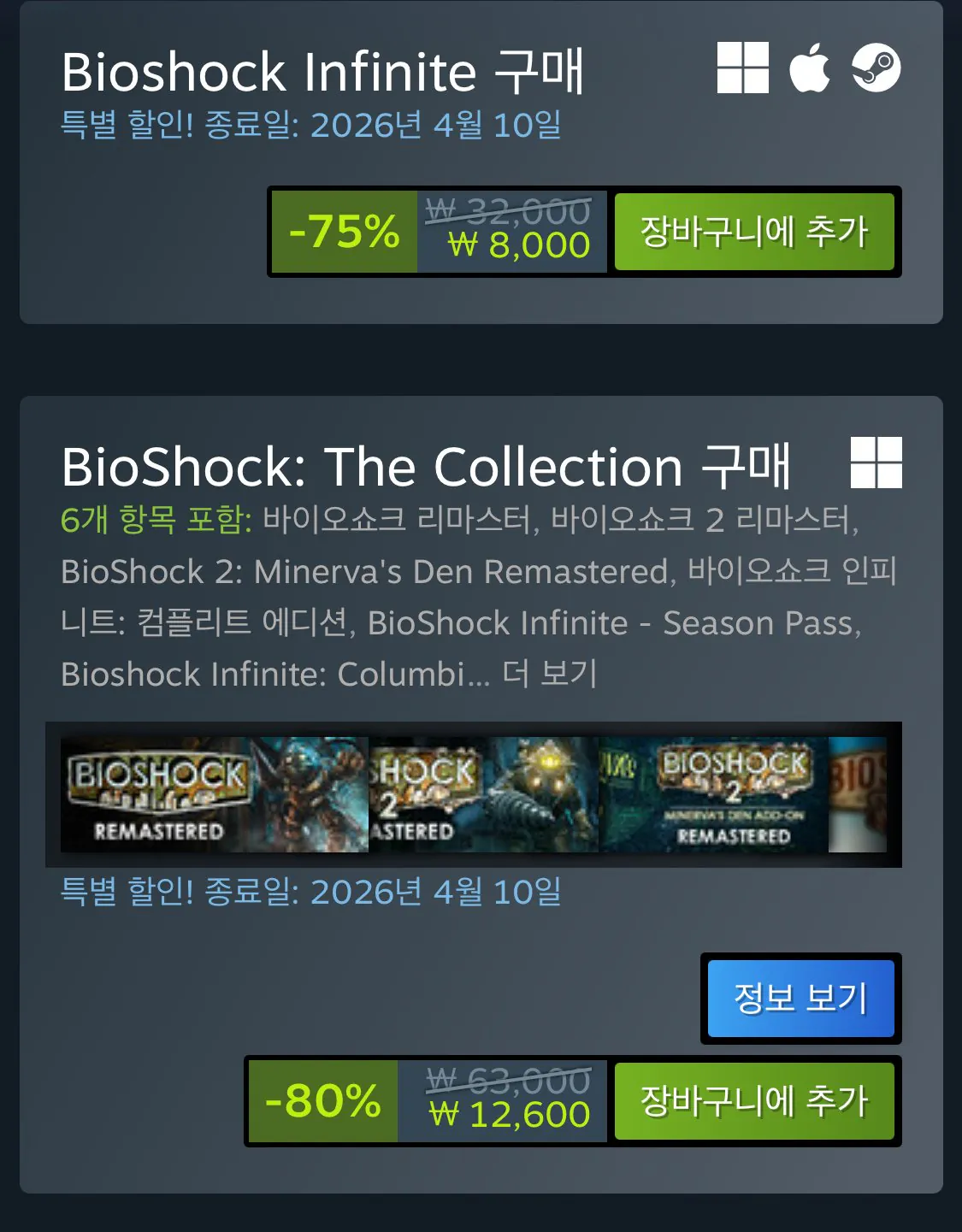Open partially visible last bundle thumbnail
The image size is (962, 1232).
pyautogui.click(x=858, y=794)
